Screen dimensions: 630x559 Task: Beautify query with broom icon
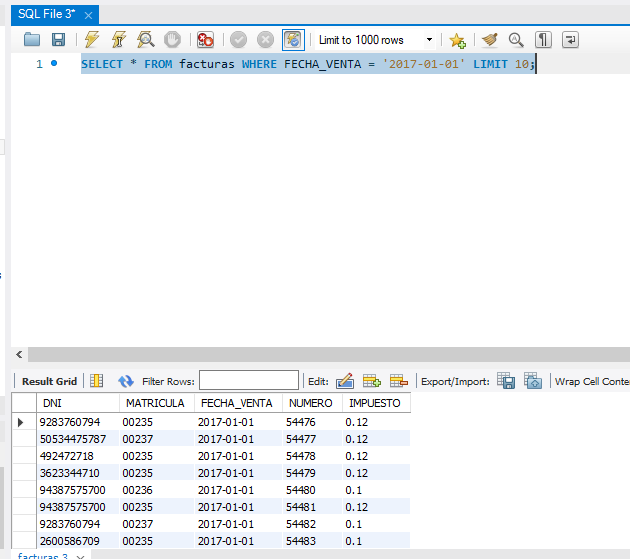coord(490,40)
